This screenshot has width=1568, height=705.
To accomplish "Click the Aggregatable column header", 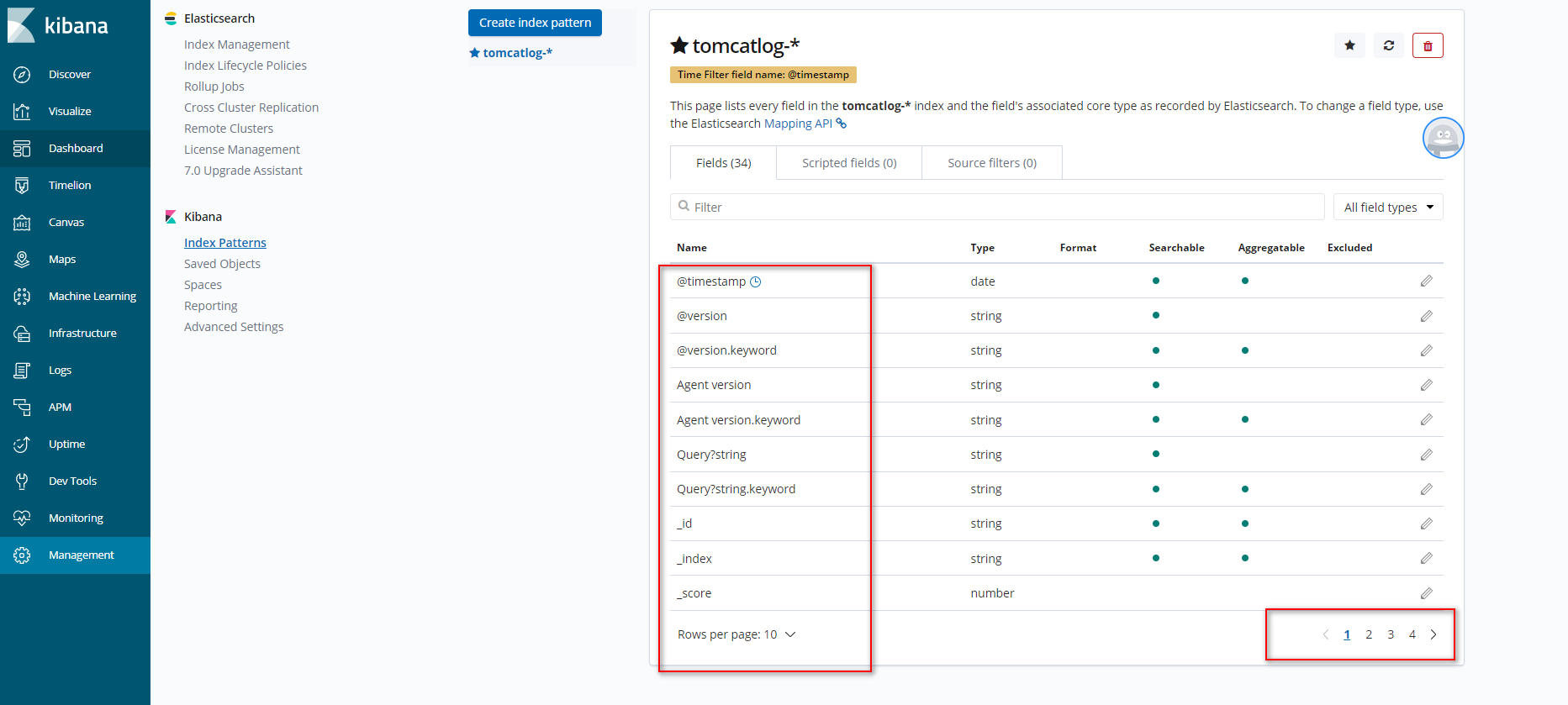I will 1271,248.
